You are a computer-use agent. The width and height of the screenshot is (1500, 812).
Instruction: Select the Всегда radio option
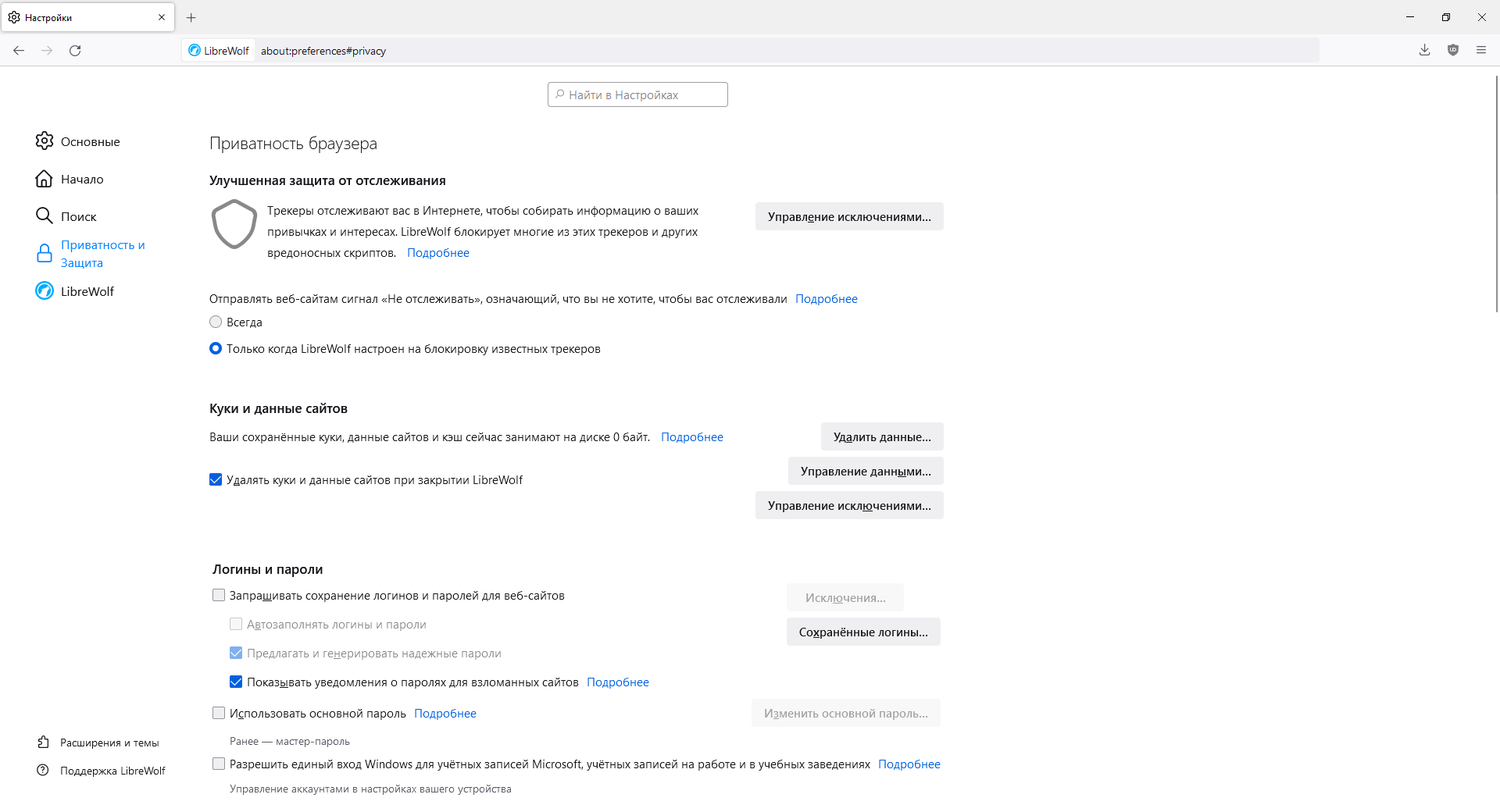[x=216, y=322]
